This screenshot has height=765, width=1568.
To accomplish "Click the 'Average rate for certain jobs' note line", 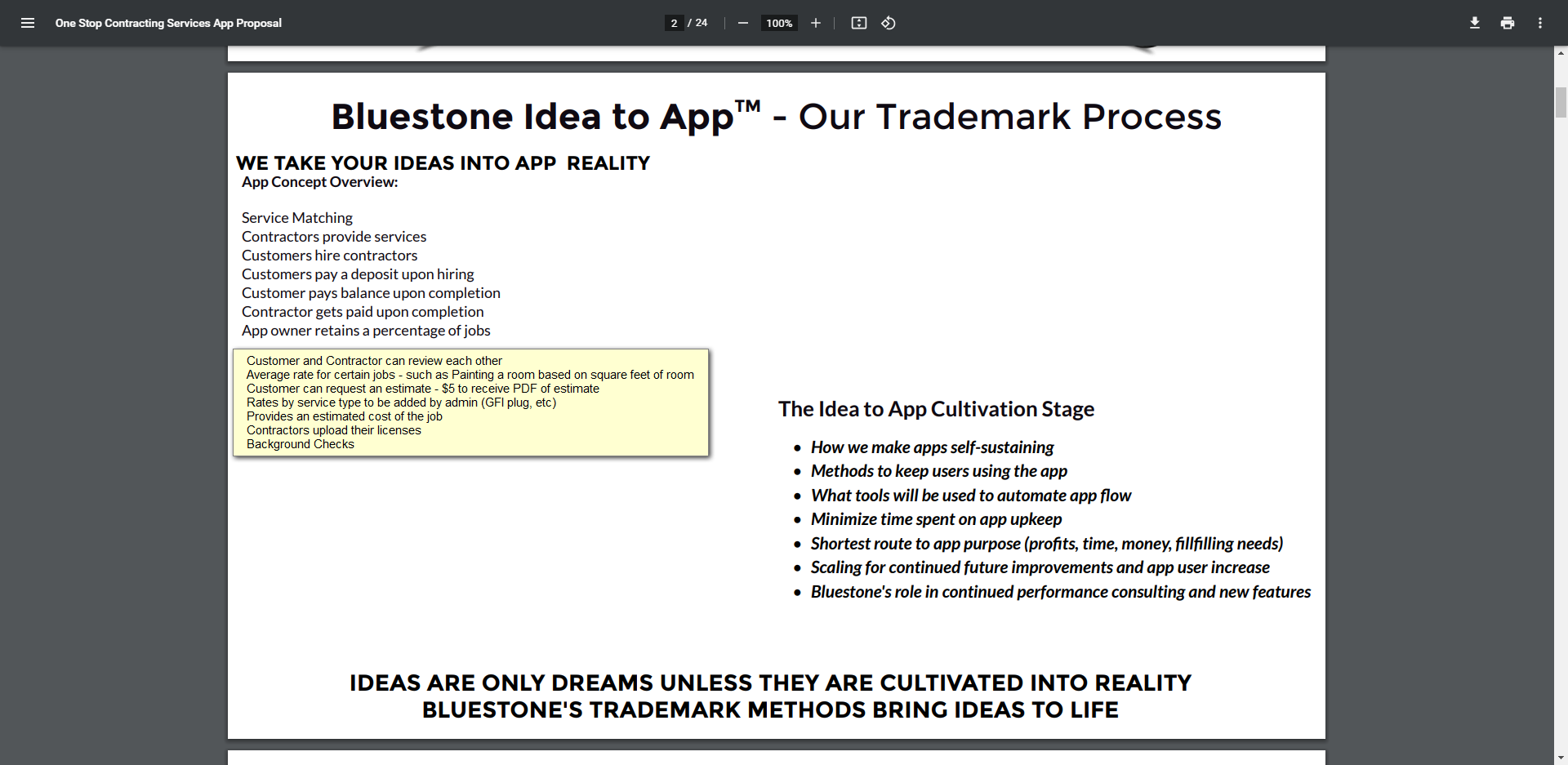I will [x=470, y=375].
